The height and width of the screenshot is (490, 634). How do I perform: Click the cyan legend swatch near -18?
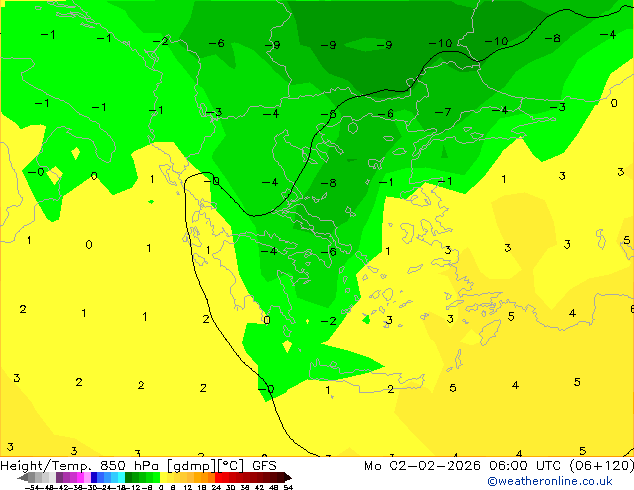[121, 477]
